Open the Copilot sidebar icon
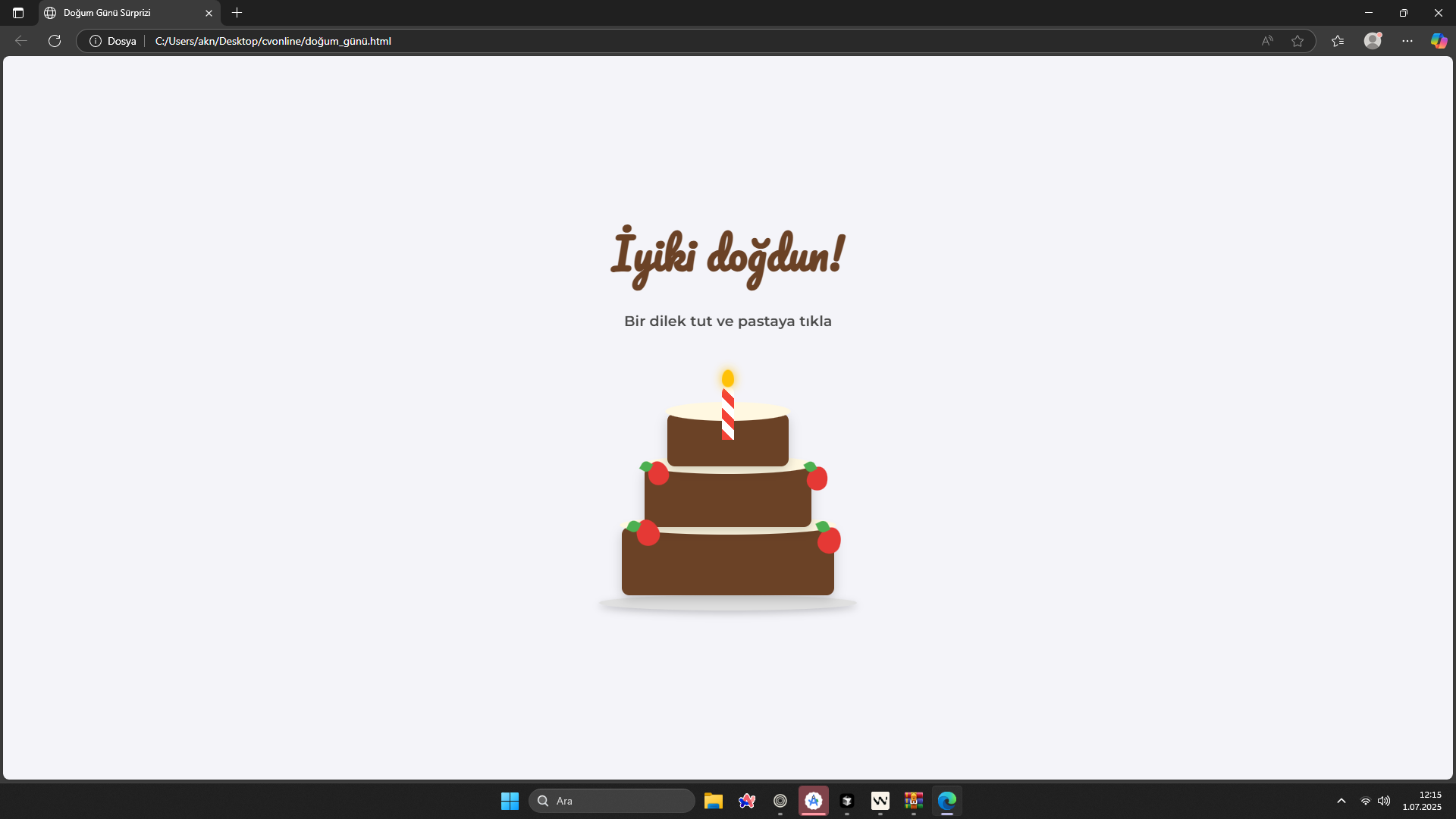 (1439, 41)
